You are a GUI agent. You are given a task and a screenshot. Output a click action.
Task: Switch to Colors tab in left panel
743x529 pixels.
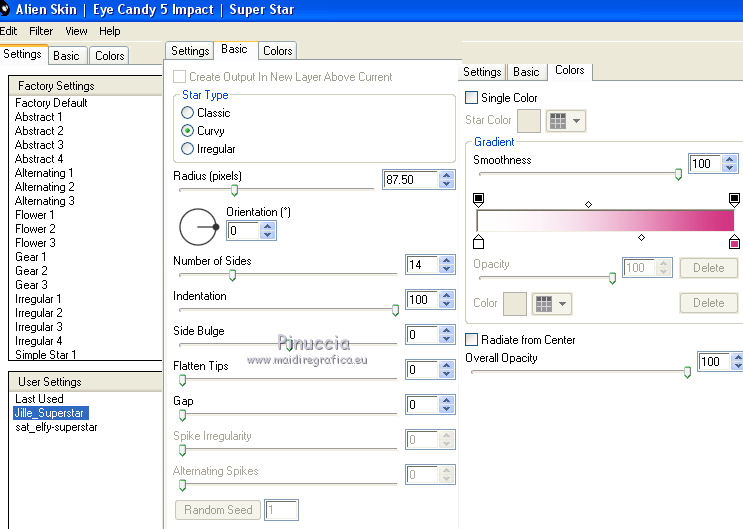[x=109, y=56]
